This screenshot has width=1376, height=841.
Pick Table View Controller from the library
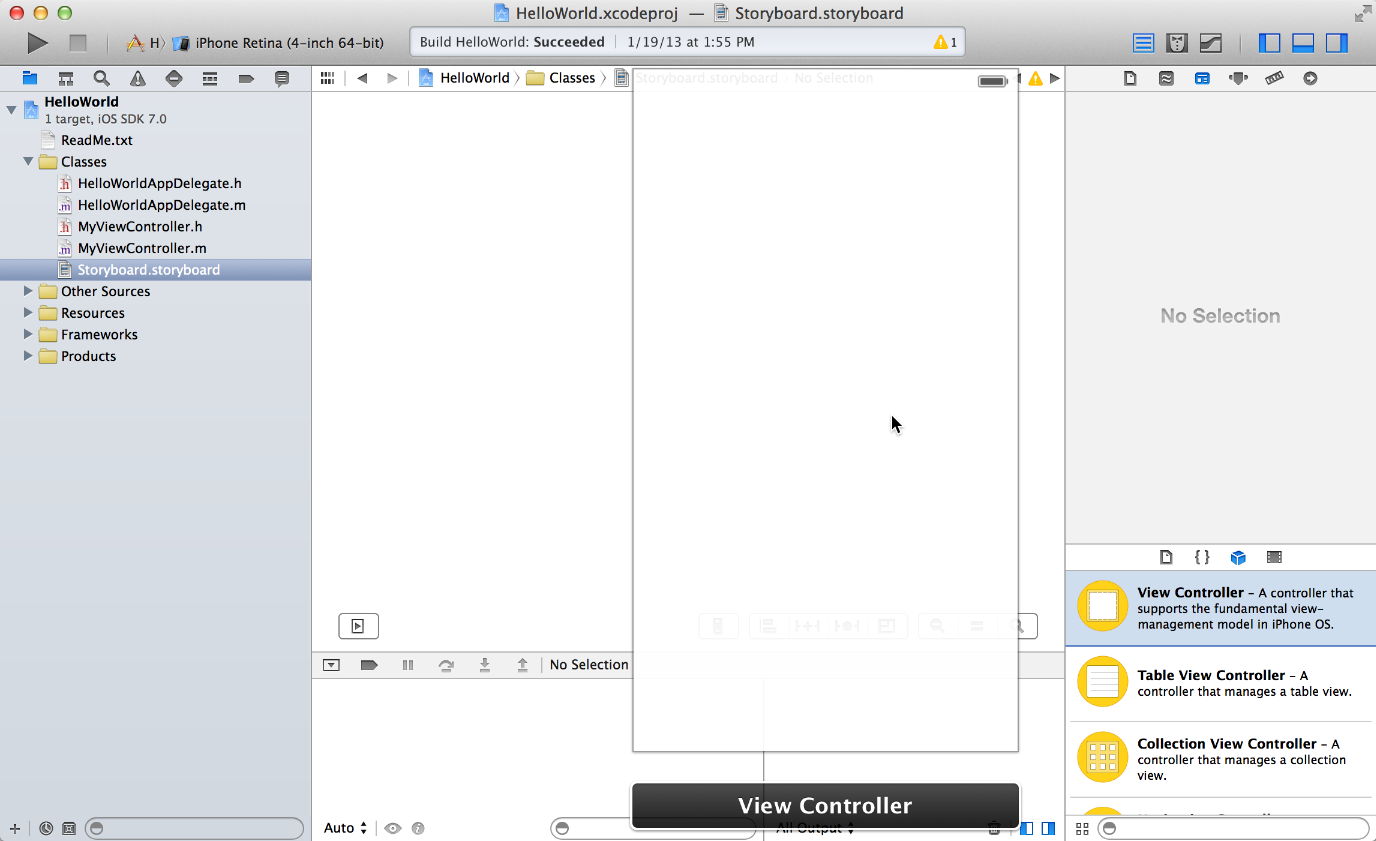point(1220,683)
